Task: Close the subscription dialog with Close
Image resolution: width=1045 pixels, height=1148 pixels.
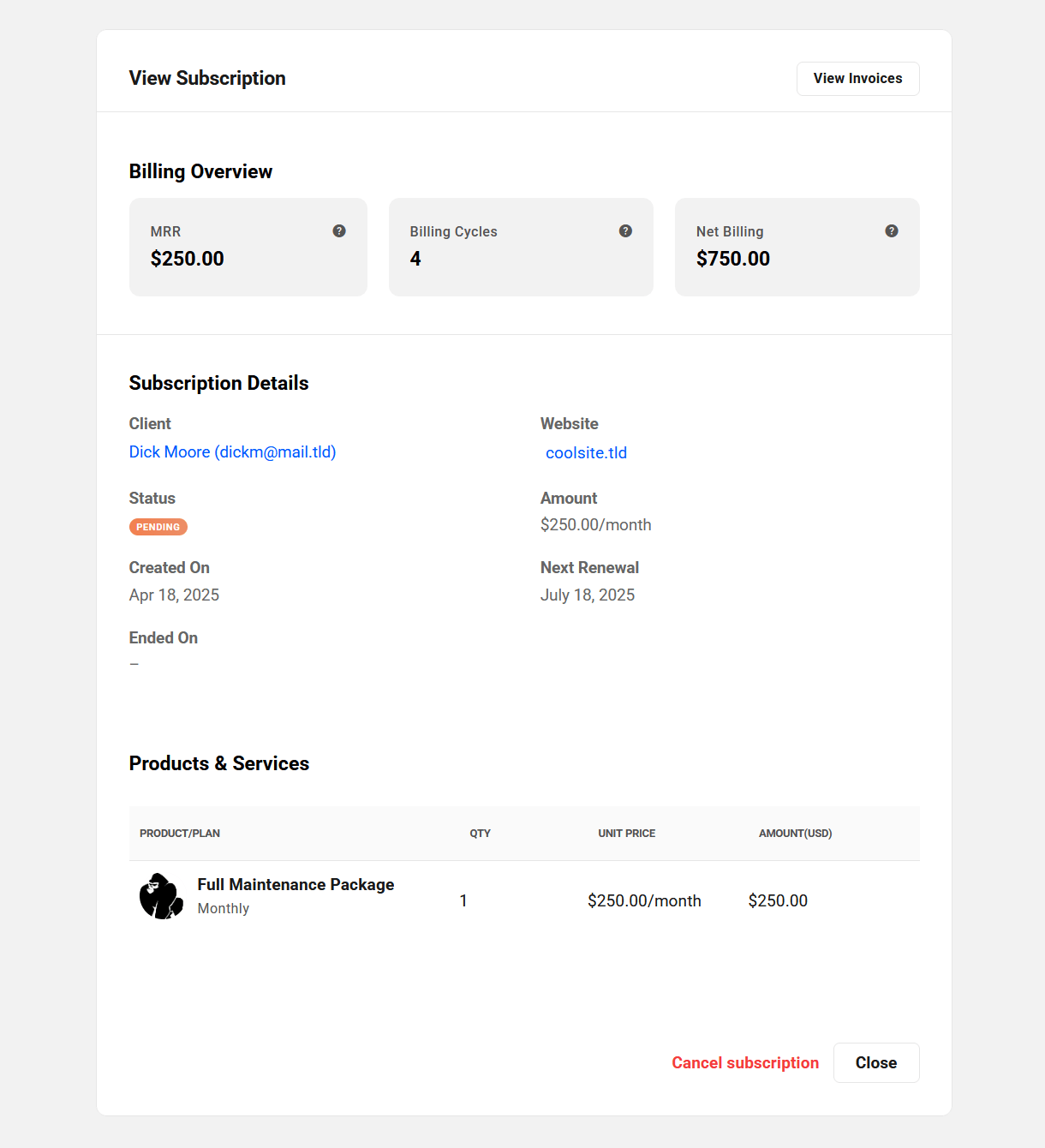Action: pos(876,1063)
